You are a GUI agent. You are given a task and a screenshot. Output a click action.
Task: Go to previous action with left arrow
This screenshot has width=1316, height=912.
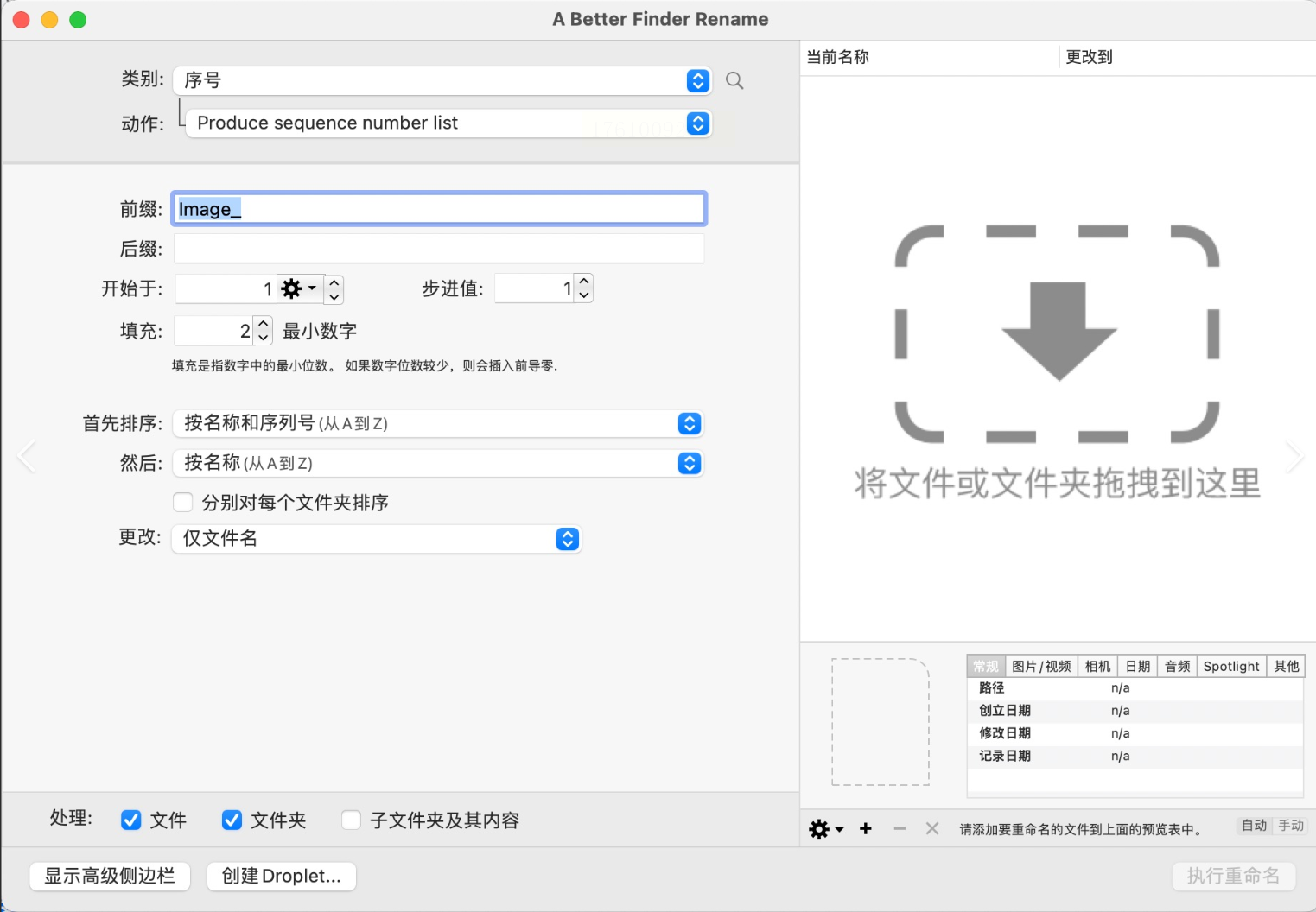(x=27, y=456)
